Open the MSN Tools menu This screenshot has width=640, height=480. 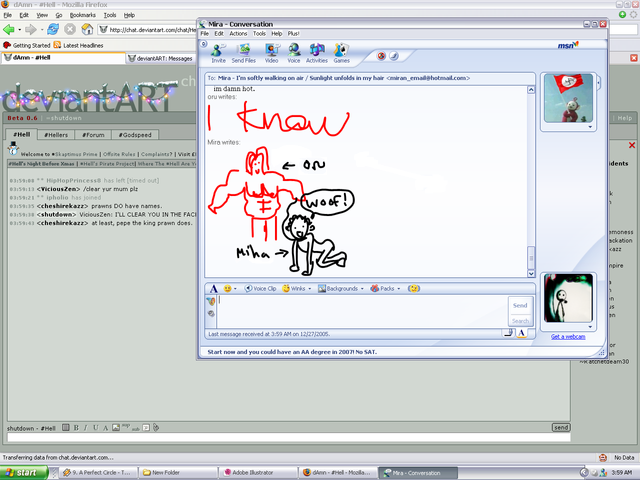[x=259, y=33]
